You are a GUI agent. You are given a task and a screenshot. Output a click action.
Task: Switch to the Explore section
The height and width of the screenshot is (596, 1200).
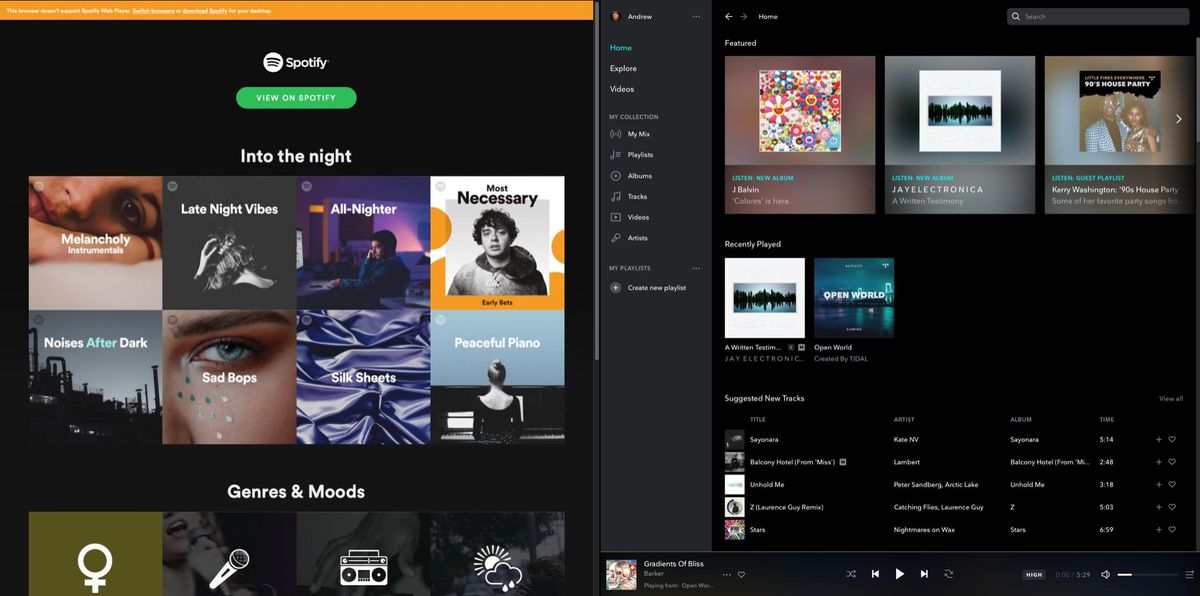click(622, 68)
